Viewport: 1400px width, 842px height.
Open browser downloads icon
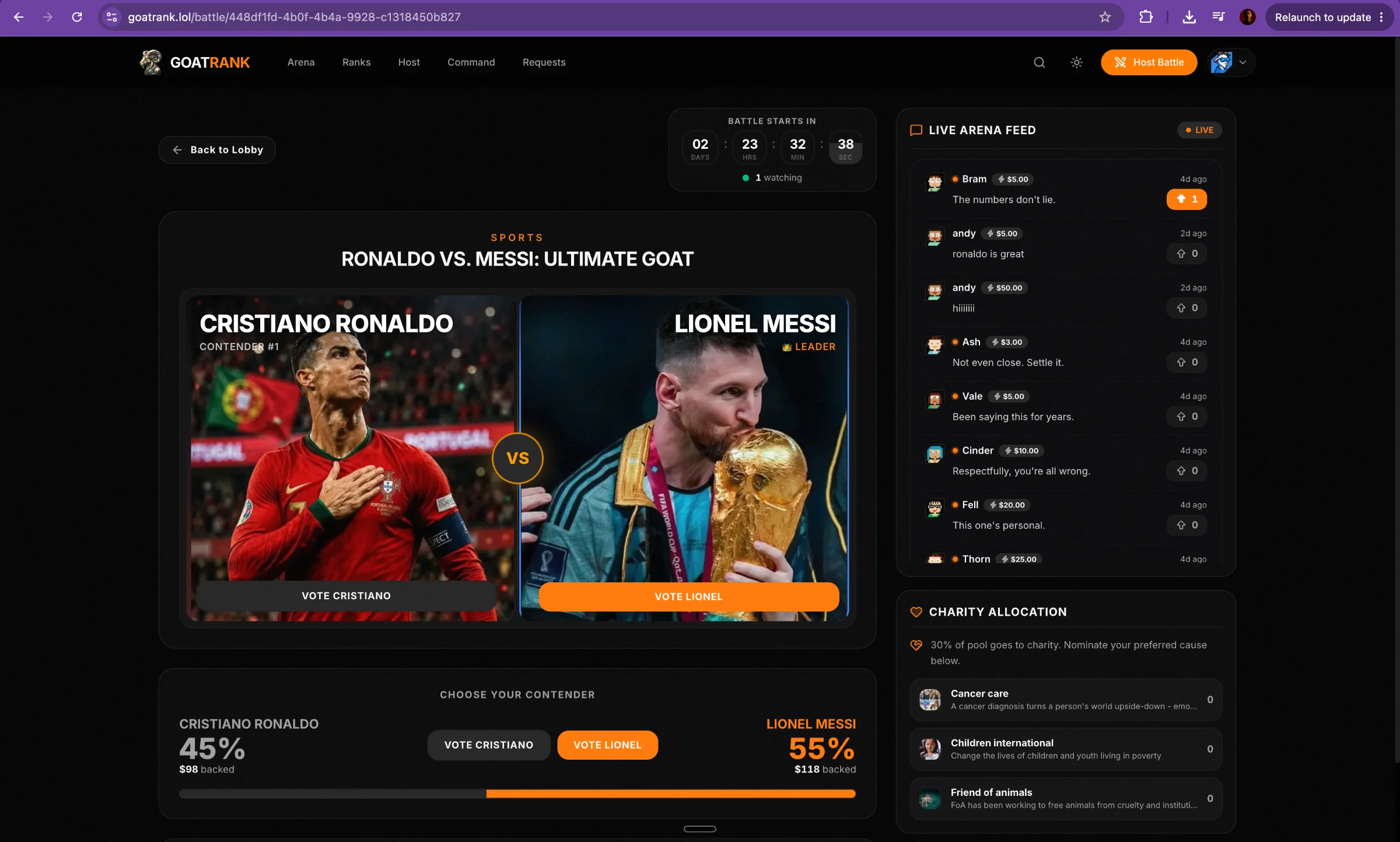tap(1189, 17)
